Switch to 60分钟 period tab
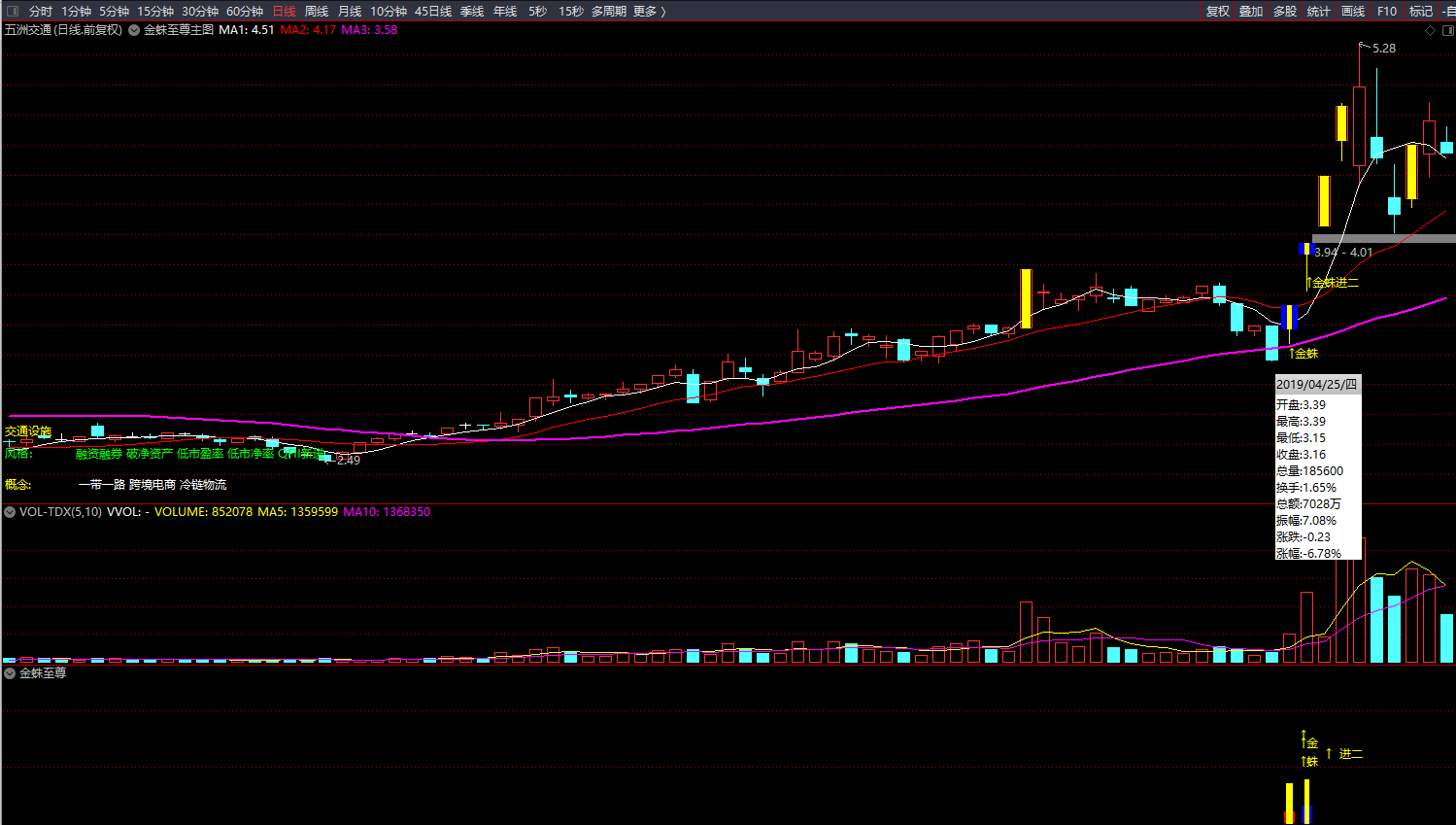The height and width of the screenshot is (825, 1456). pos(245,12)
